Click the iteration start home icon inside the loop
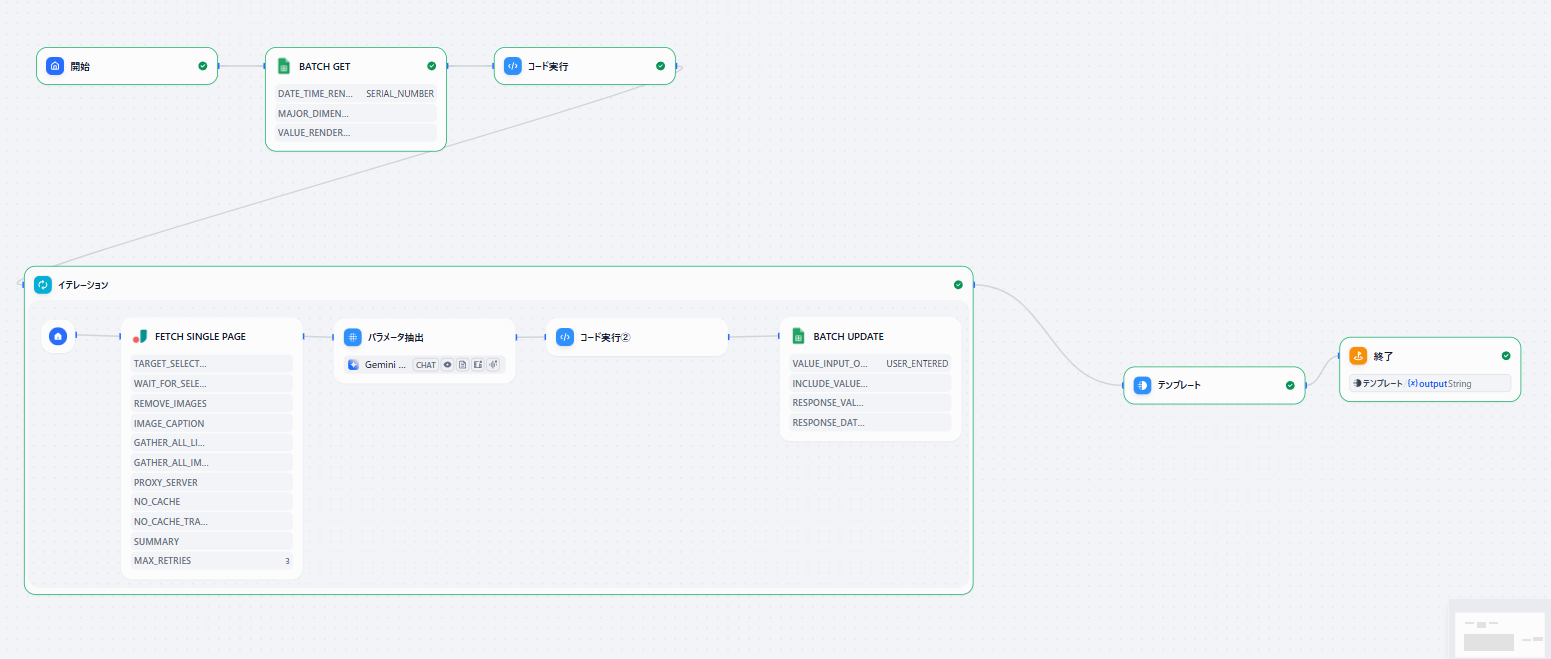This screenshot has width=1551, height=659. (x=58, y=336)
